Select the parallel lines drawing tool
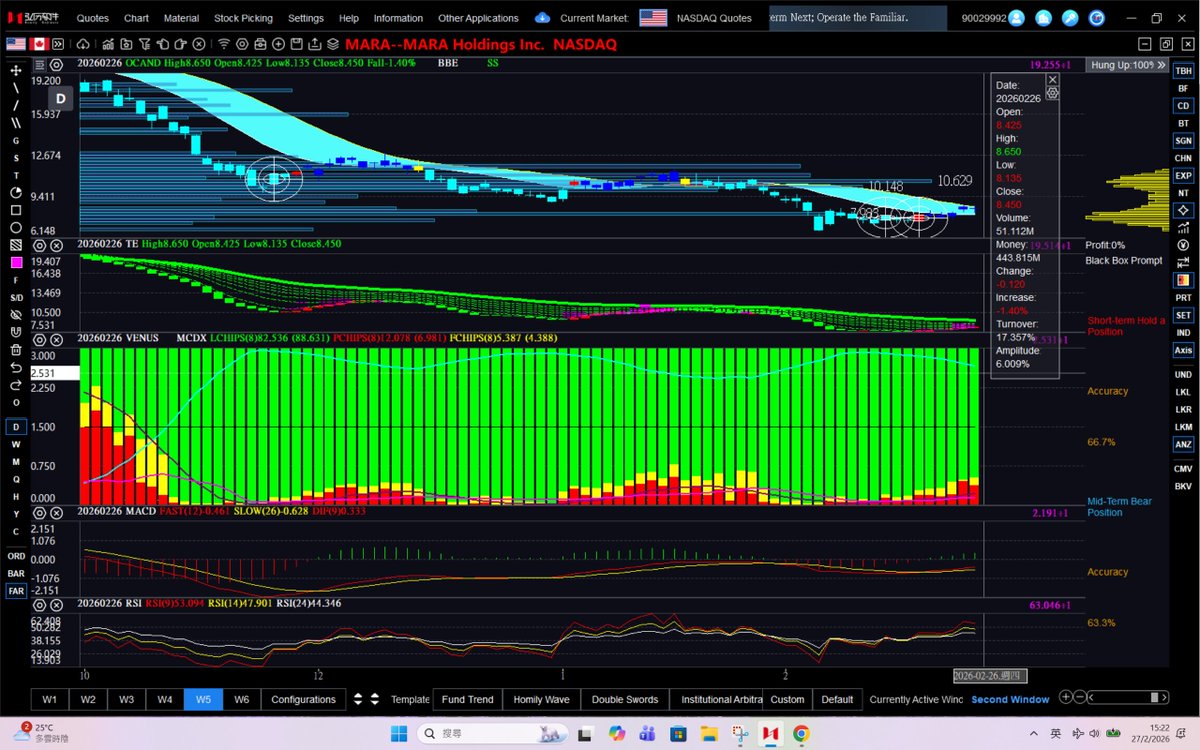1200x750 pixels. pyautogui.click(x=16, y=123)
